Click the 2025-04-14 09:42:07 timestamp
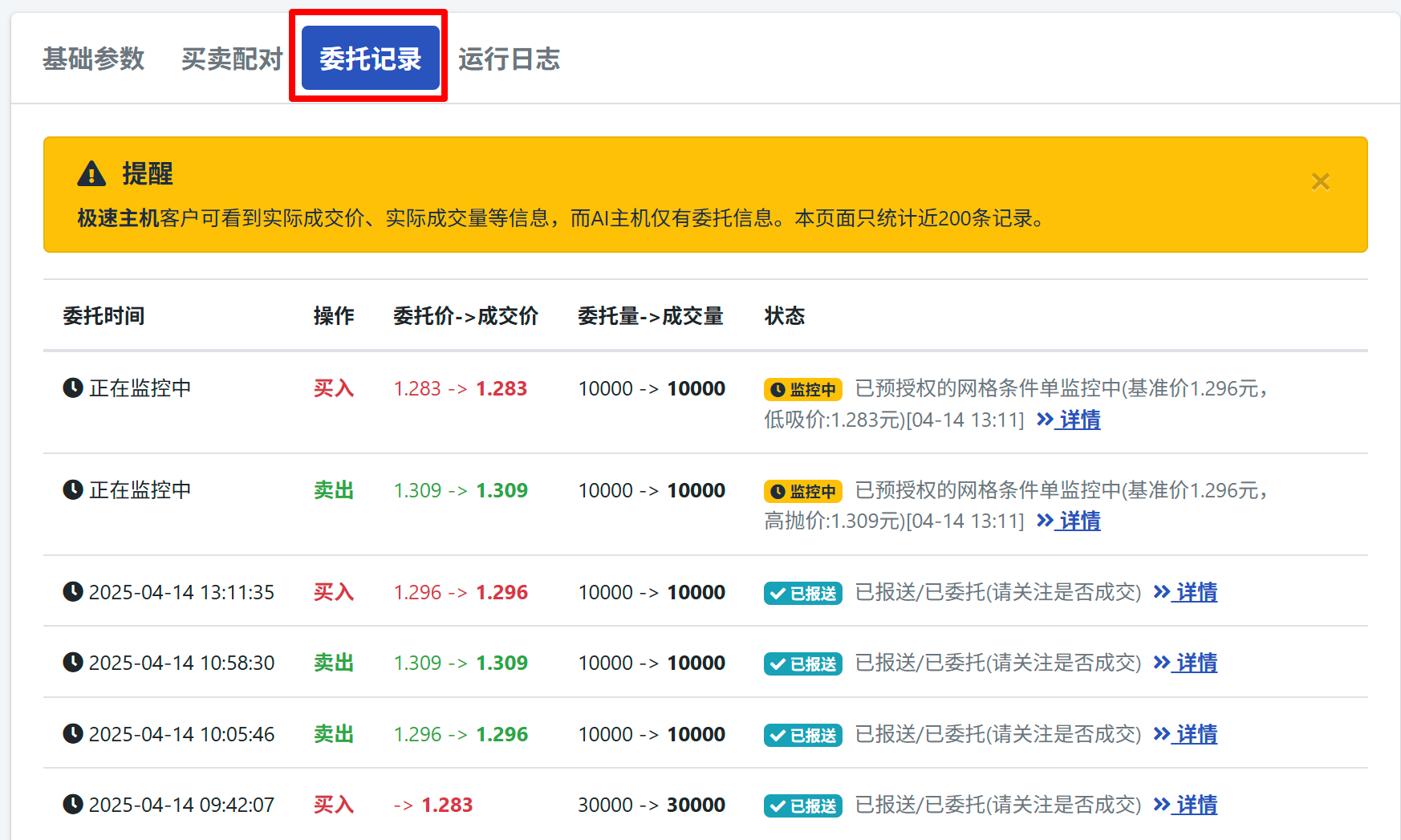The width and height of the screenshot is (1401, 840). (181, 805)
